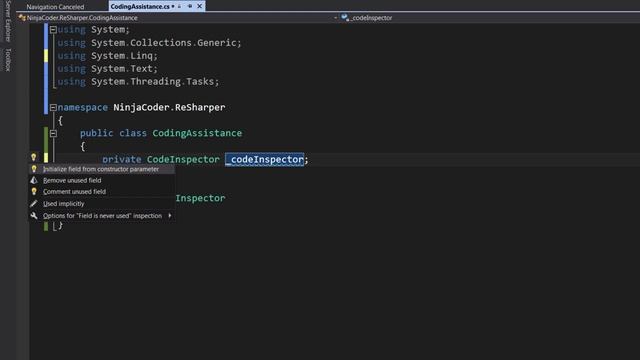This screenshot has width=640, height=360.
Task: Switch to the Navigation Canceled tab
Action: pos(55,7)
